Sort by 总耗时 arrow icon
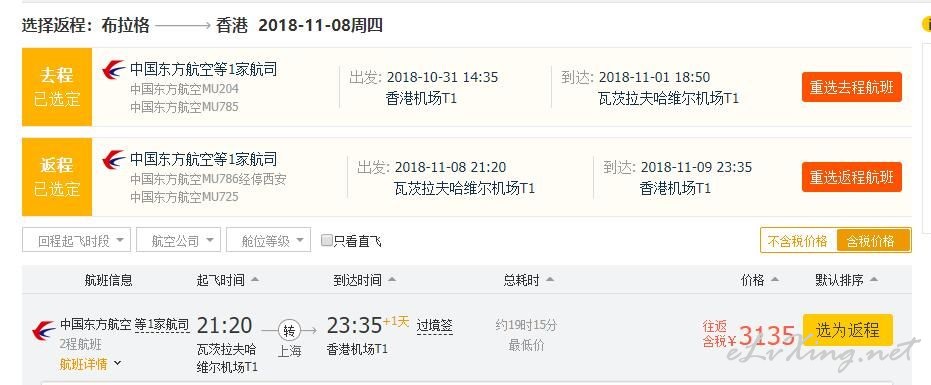The height and width of the screenshot is (385, 931). coord(550,279)
